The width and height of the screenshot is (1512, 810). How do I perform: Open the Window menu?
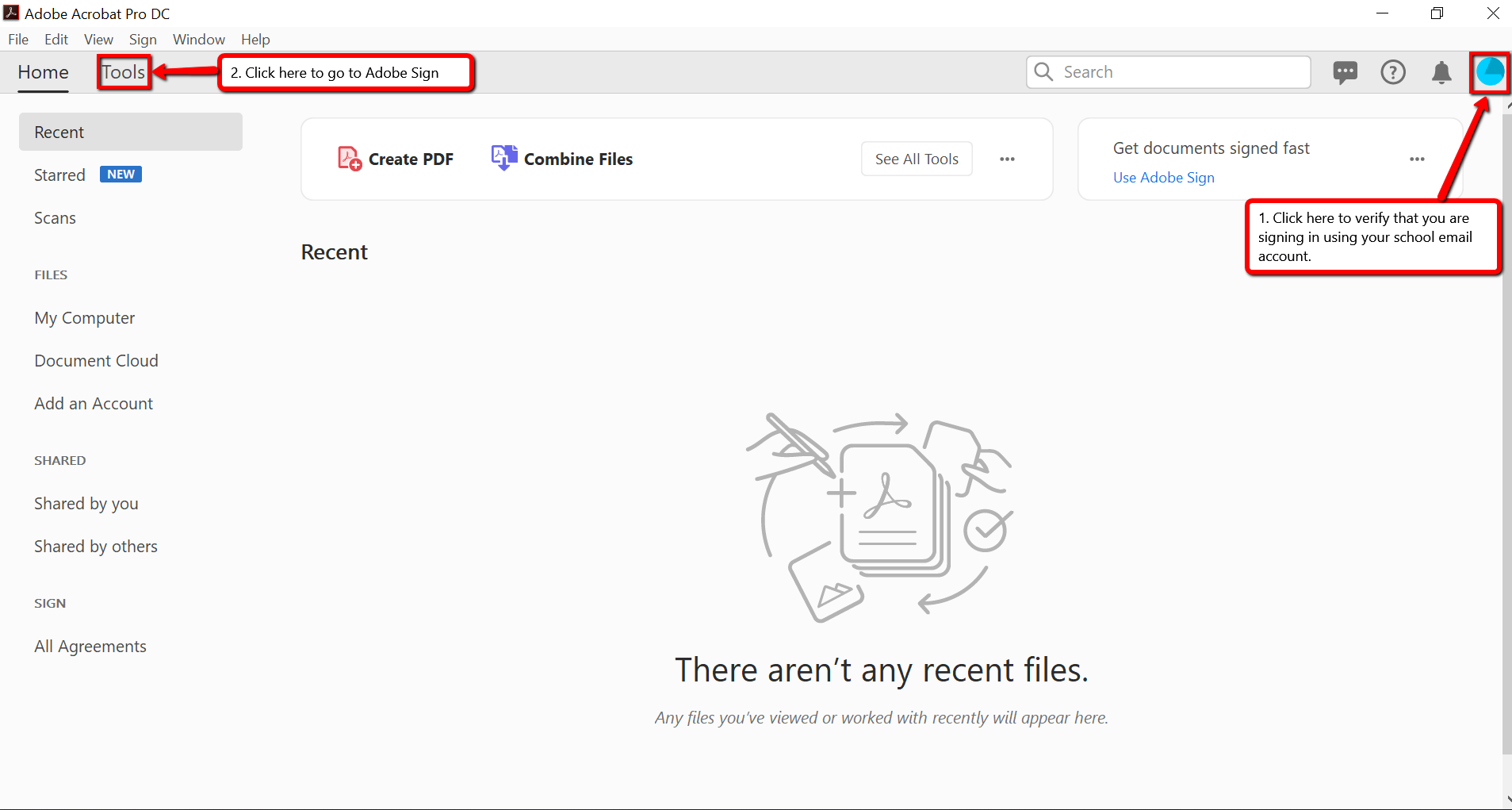click(199, 40)
